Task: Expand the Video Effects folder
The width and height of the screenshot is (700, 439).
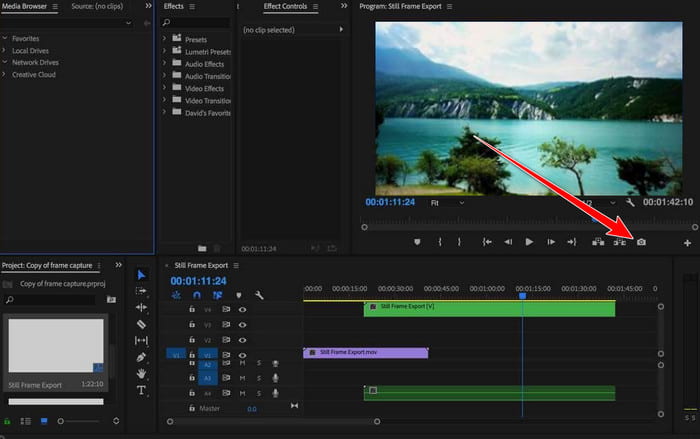Action: [x=164, y=86]
